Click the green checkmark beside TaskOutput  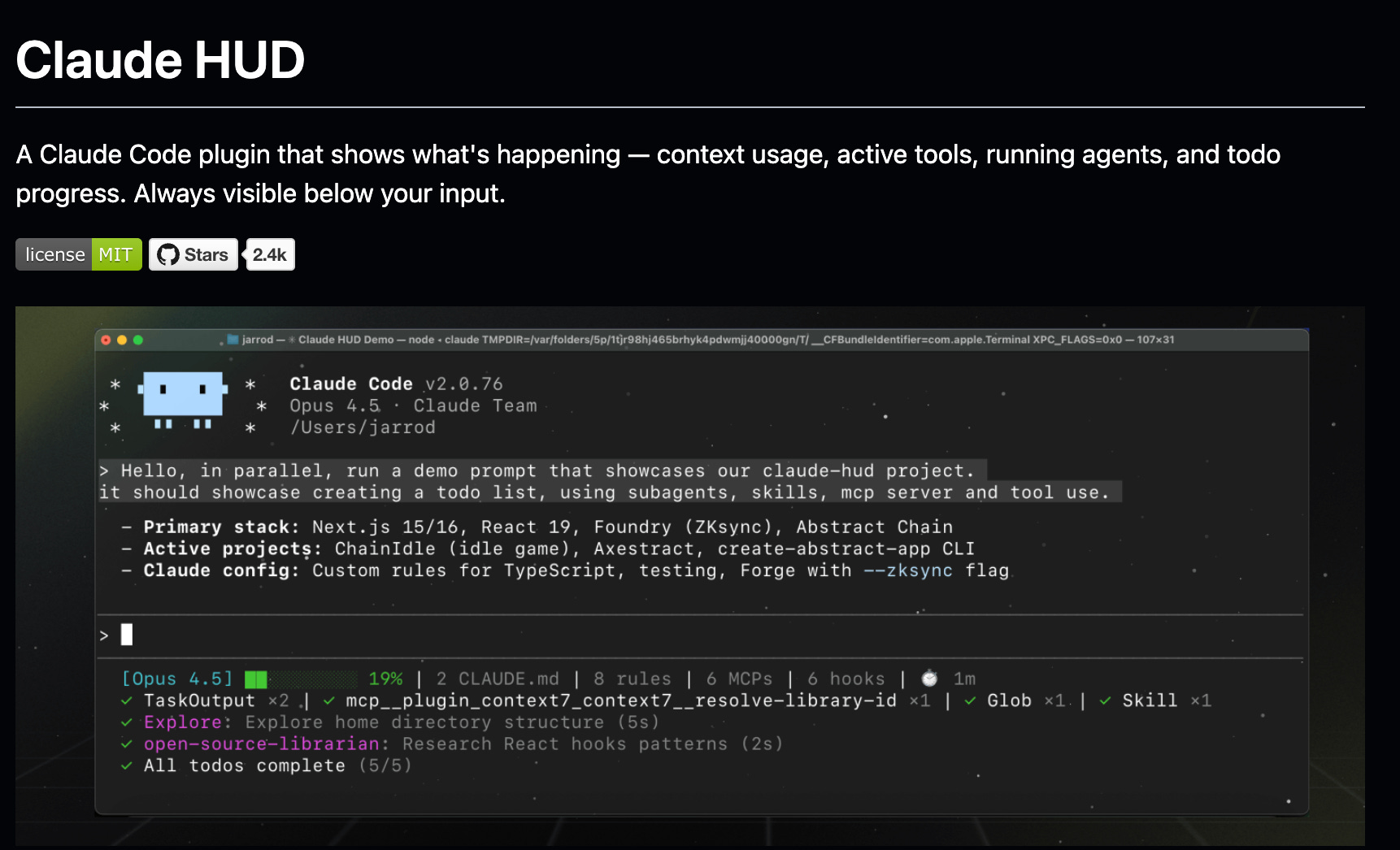pos(127,700)
